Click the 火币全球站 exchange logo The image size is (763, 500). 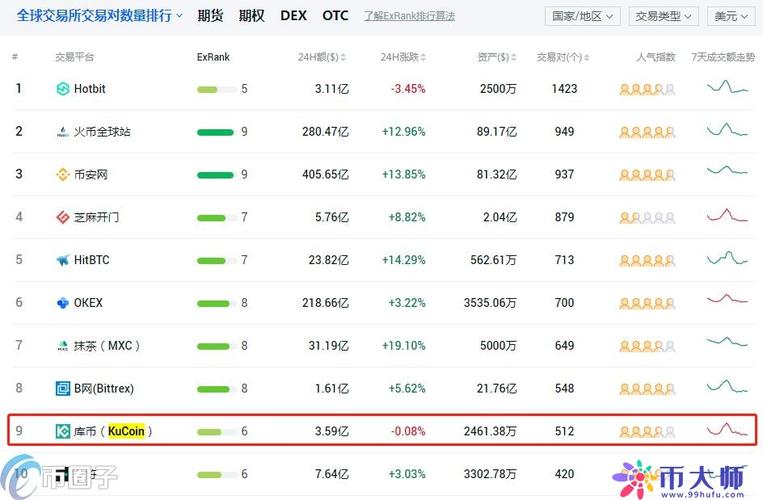pyautogui.click(x=63, y=132)
